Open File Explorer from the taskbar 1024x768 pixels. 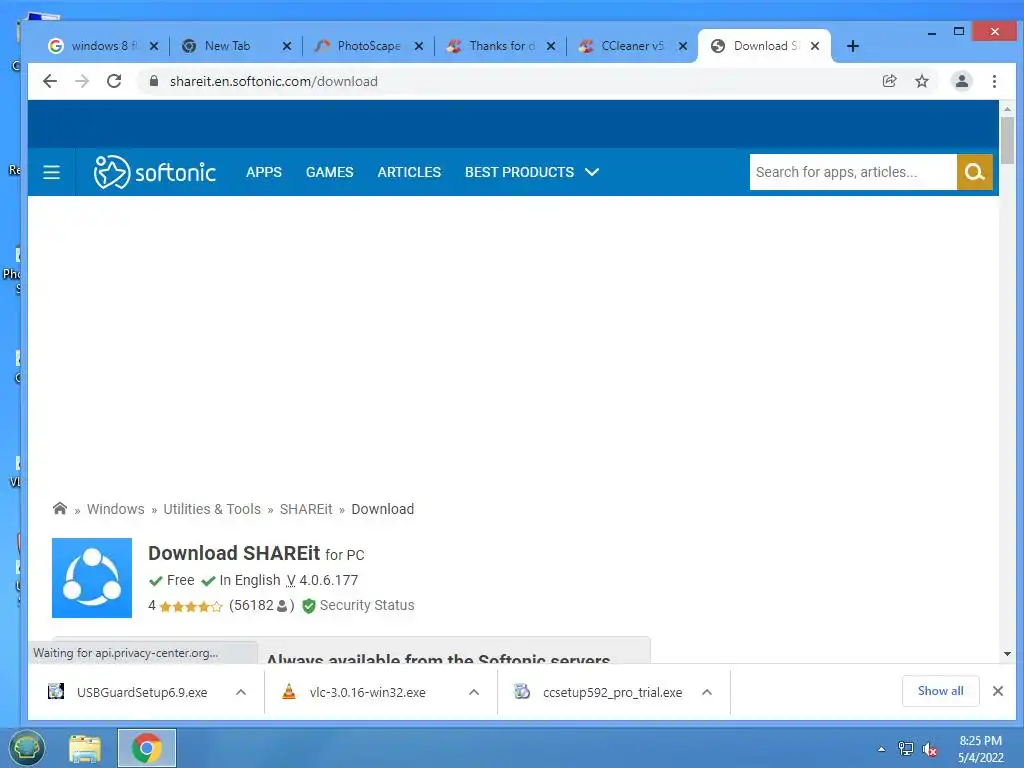[85, 748]
